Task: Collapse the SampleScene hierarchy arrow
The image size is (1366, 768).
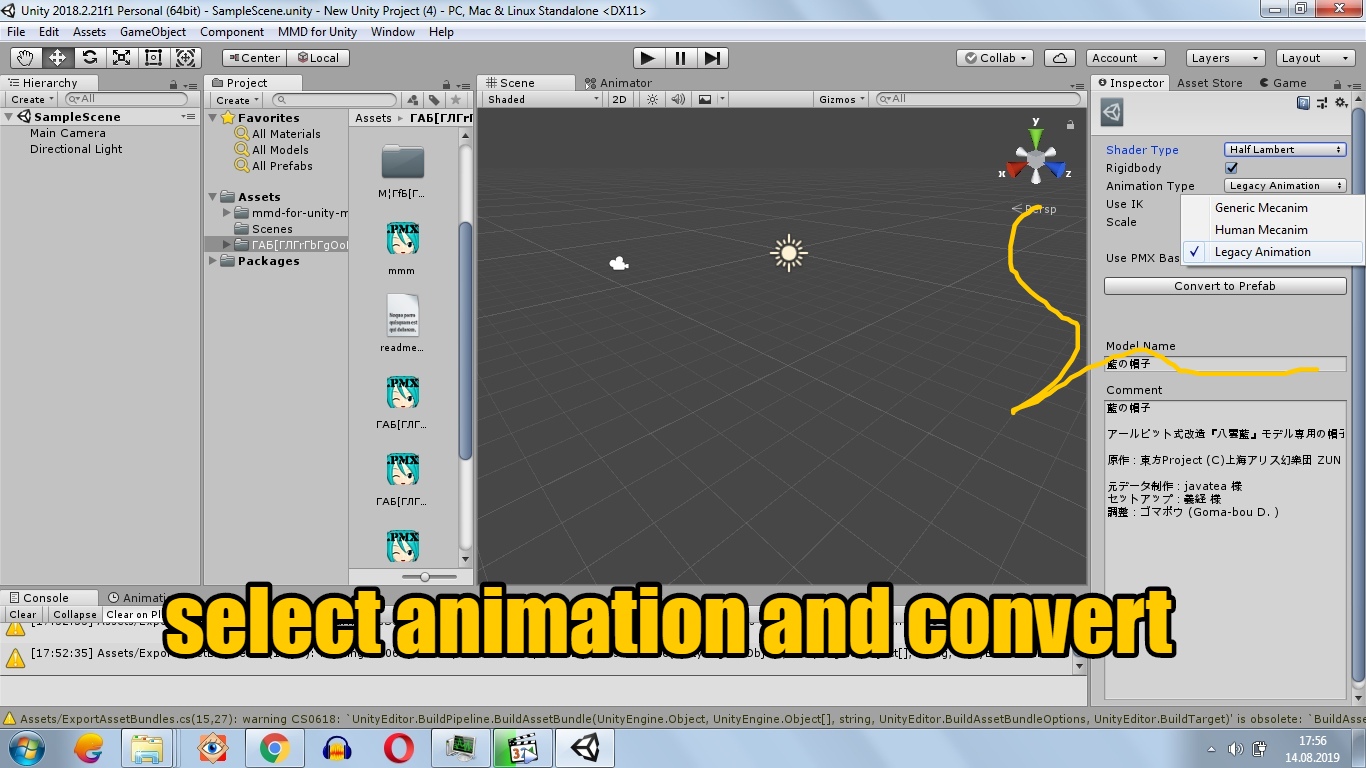Action: coord(9,117)
